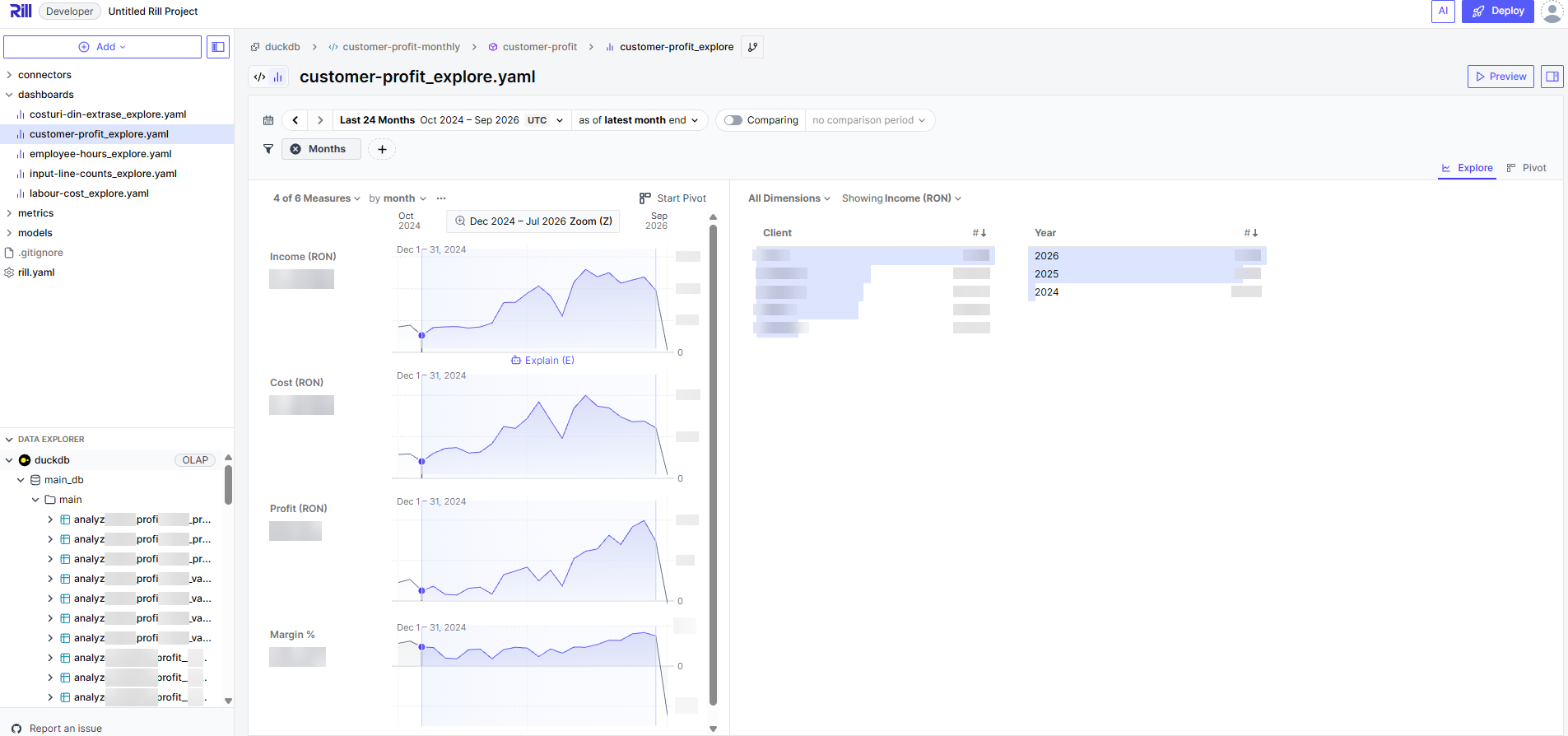Open the calendar time range icon
Viewport: 1568px width, 736px height.
pyautogui.click(x=268, y=120)
